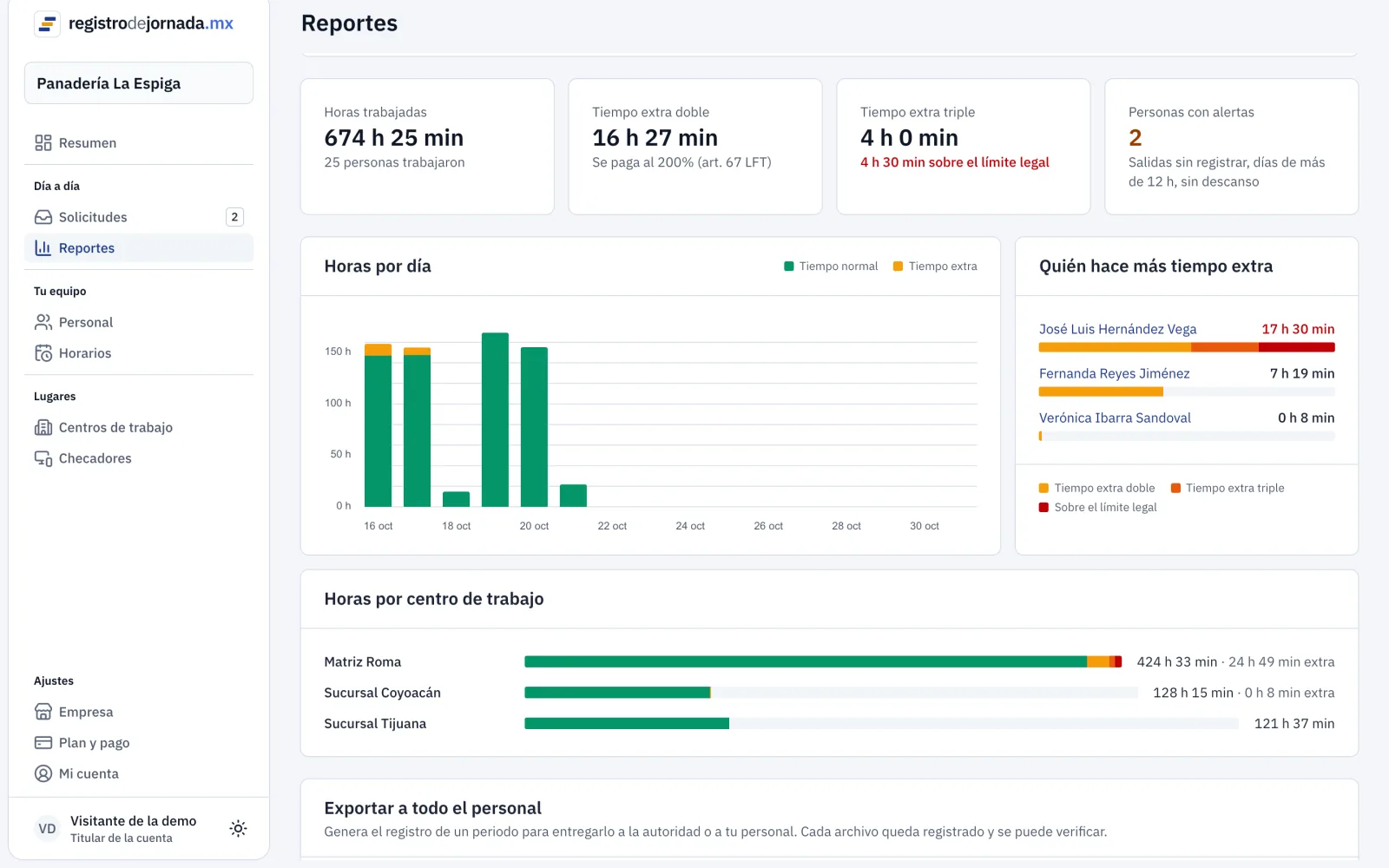Click the '424 h 33 min · 24 h 49 min extra' text
The height and width of the screenshot is (868, 1389).
(x=1235, y=661)
